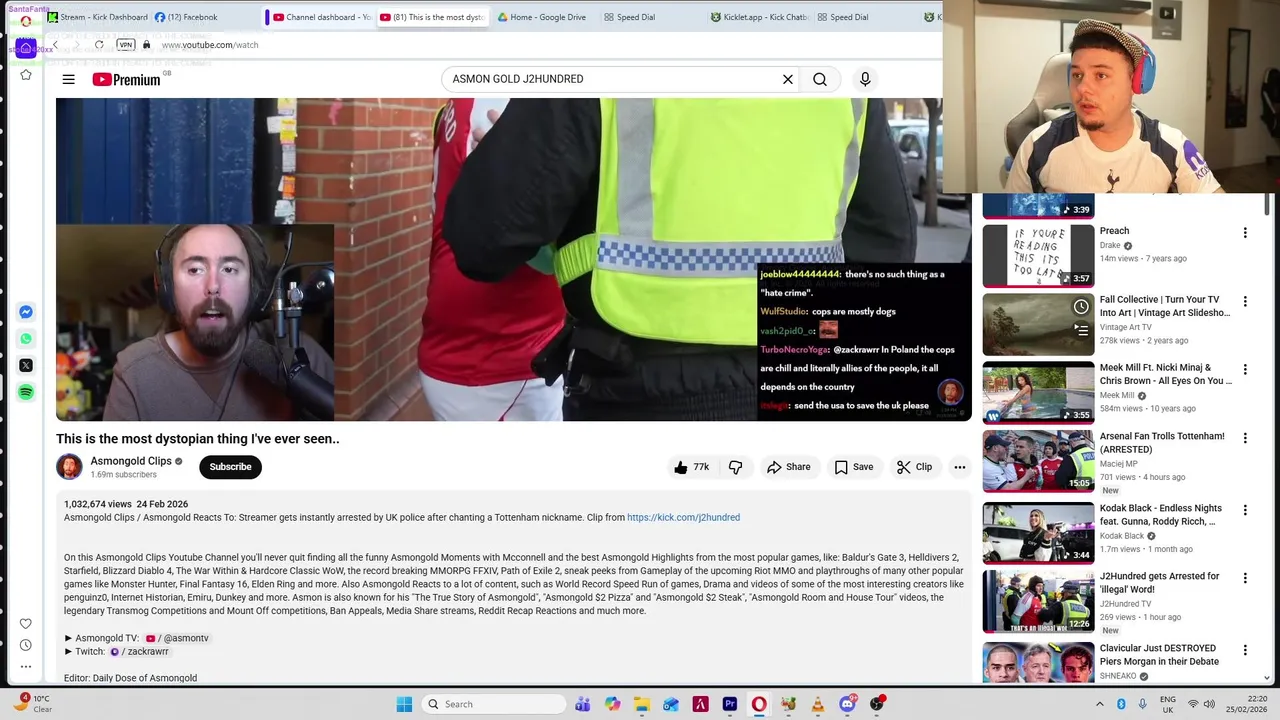
Task: Clear the search query with X
Action: tap(787, 79)
